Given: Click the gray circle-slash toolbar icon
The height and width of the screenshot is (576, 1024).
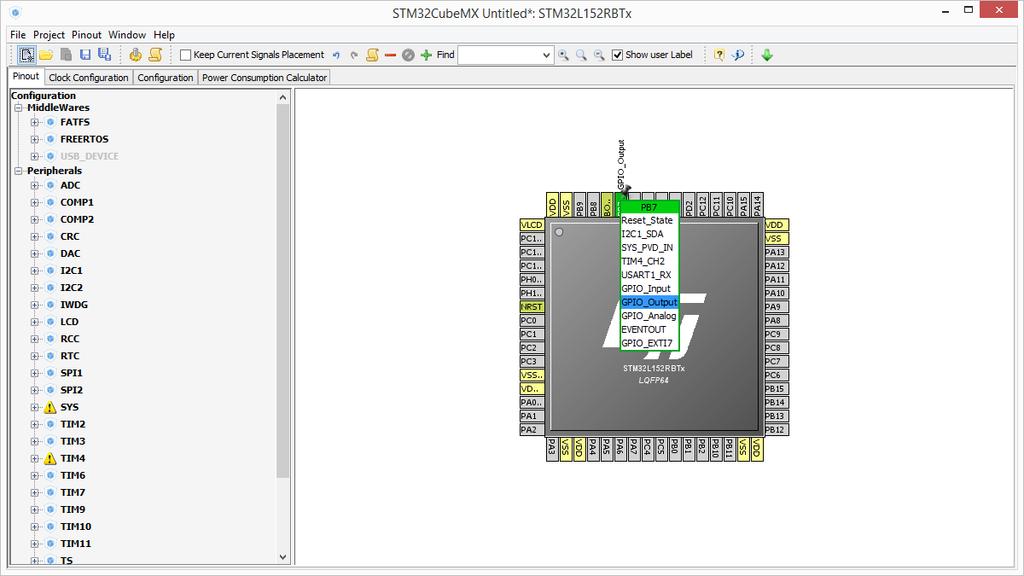Looking at the screenshot, I should tap(408, 55).
